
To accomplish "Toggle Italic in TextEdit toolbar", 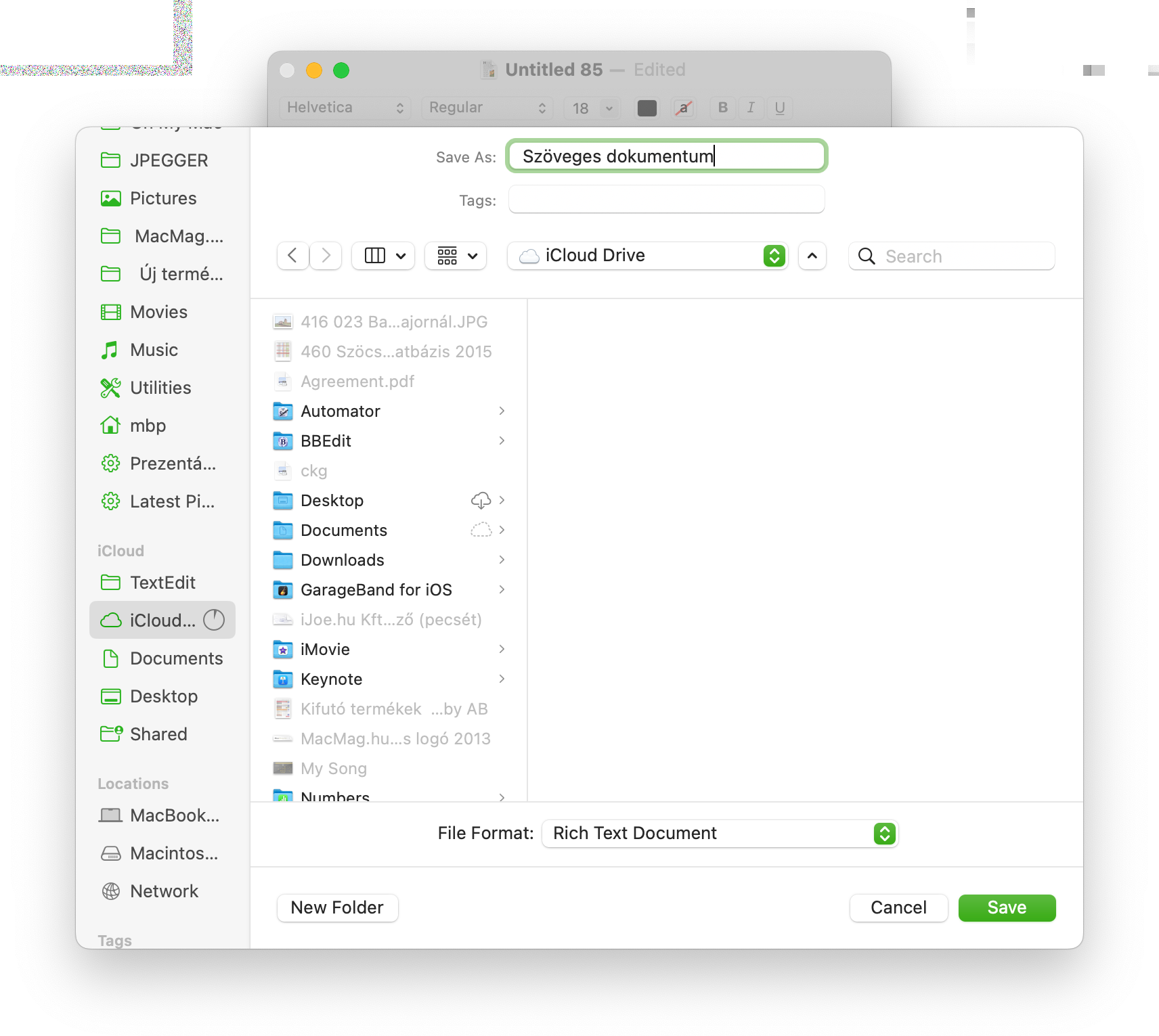I will (x=751, y=108).
